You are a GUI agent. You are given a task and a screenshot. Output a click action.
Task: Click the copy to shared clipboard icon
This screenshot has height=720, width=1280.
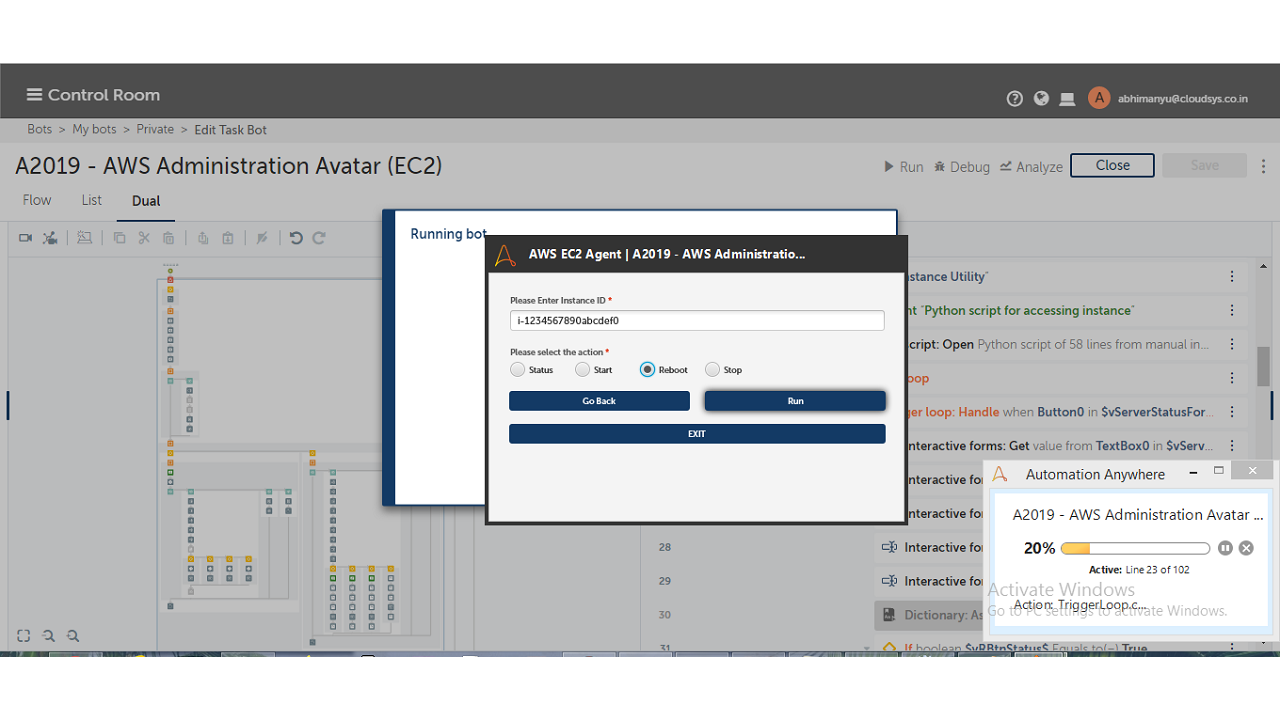click(x=203, y=238)
